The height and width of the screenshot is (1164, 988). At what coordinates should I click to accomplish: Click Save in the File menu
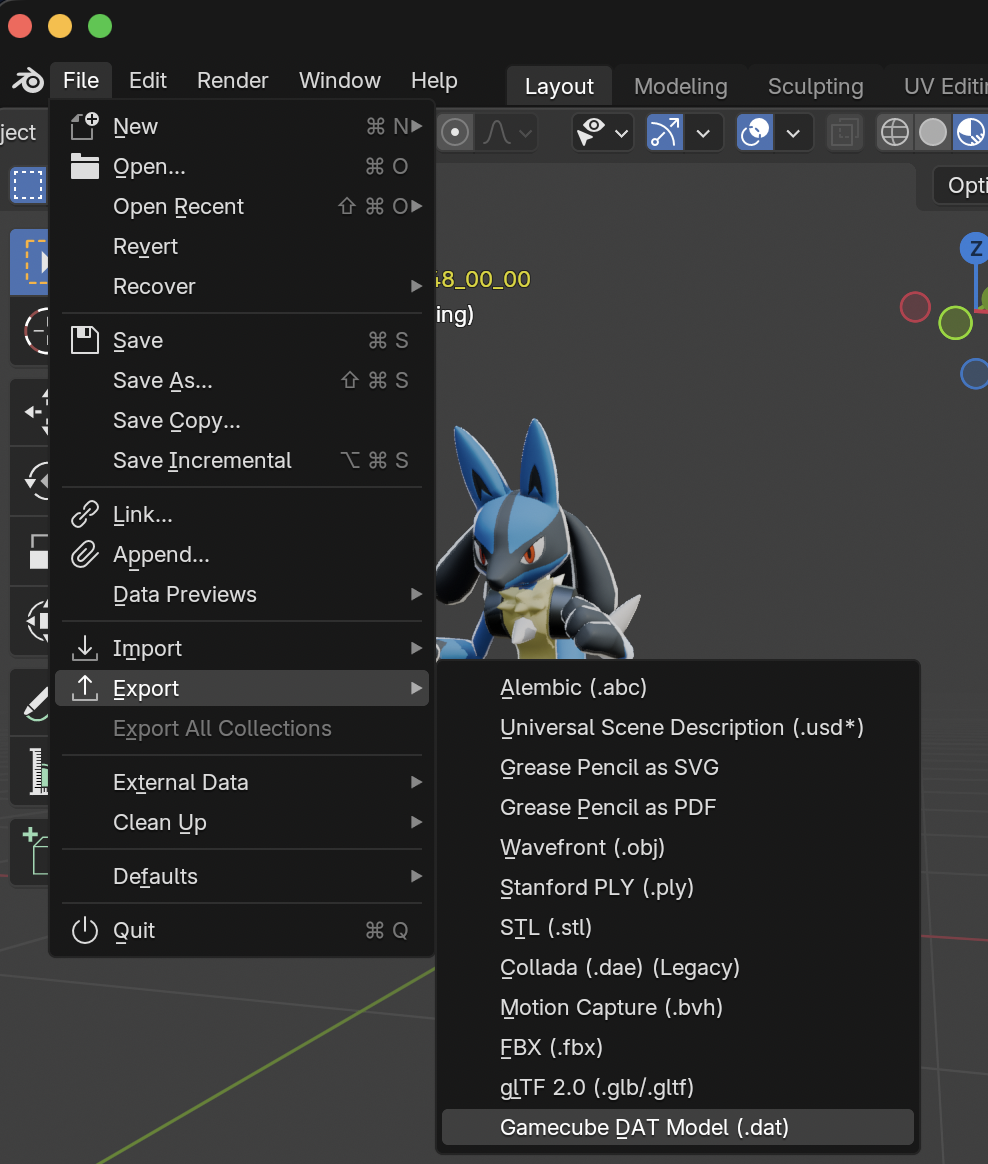click(242, 341)
